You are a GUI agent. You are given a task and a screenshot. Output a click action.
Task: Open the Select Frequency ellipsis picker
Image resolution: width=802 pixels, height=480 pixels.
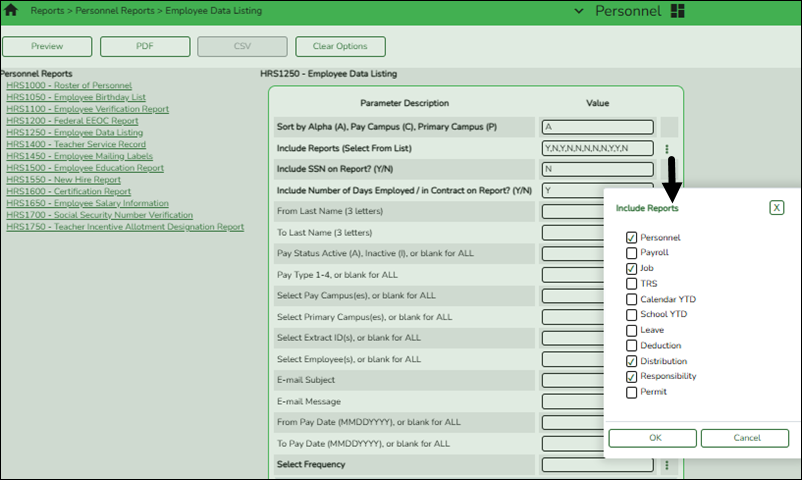(x=666, y=465)
